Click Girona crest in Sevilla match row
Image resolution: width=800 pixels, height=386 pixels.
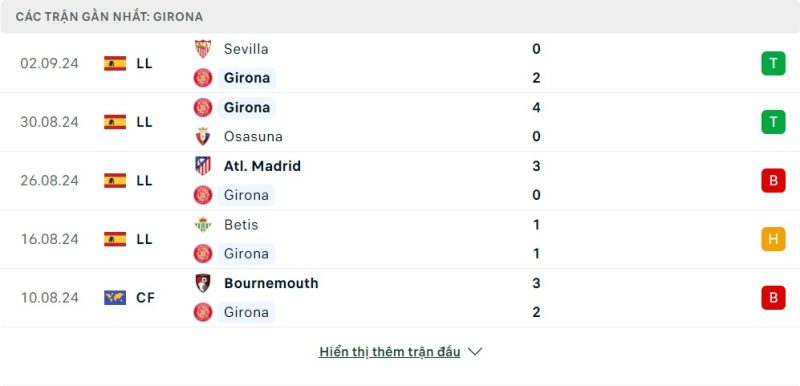point(203,78)
